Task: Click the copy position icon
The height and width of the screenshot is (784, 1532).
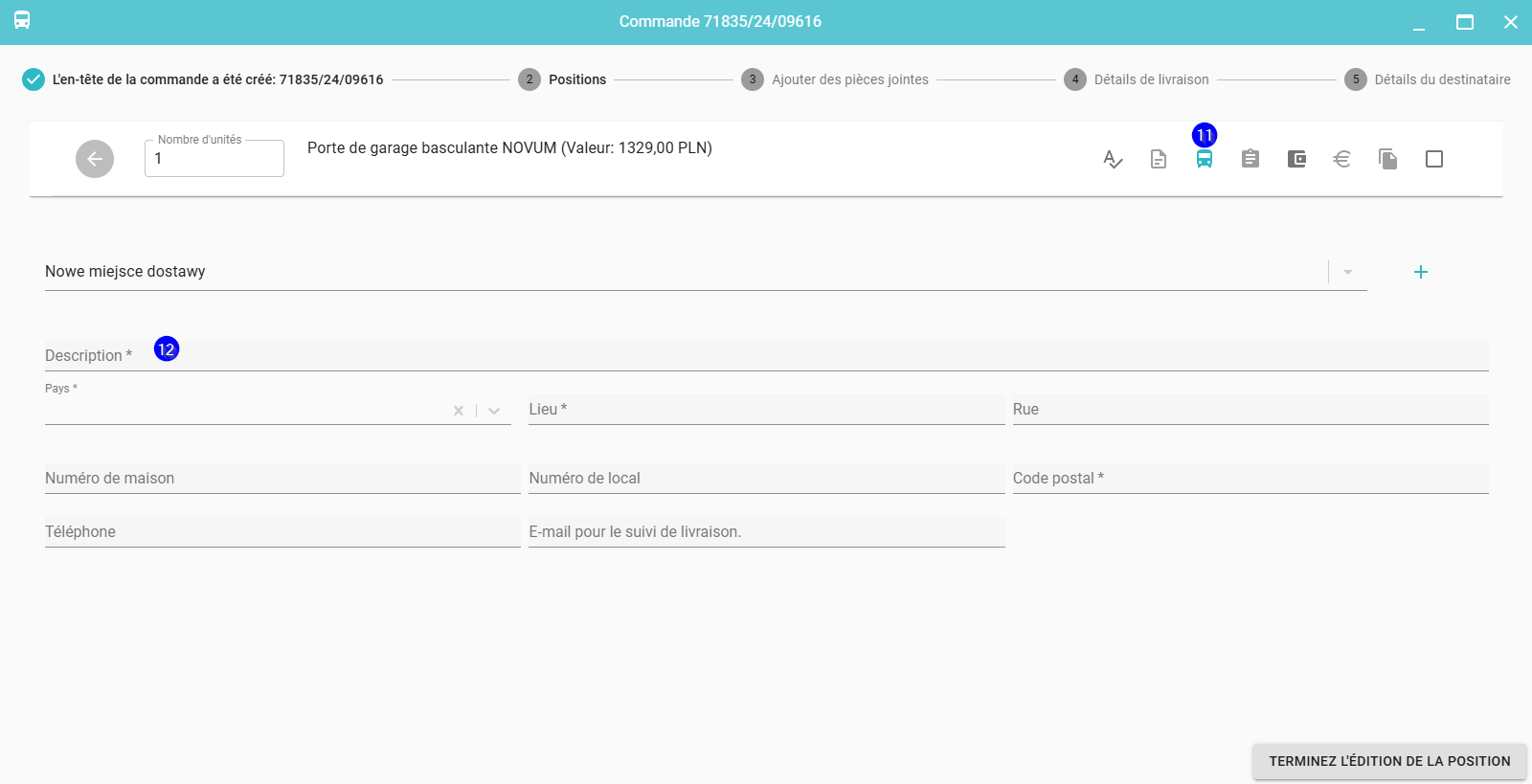Action: 1387,159
